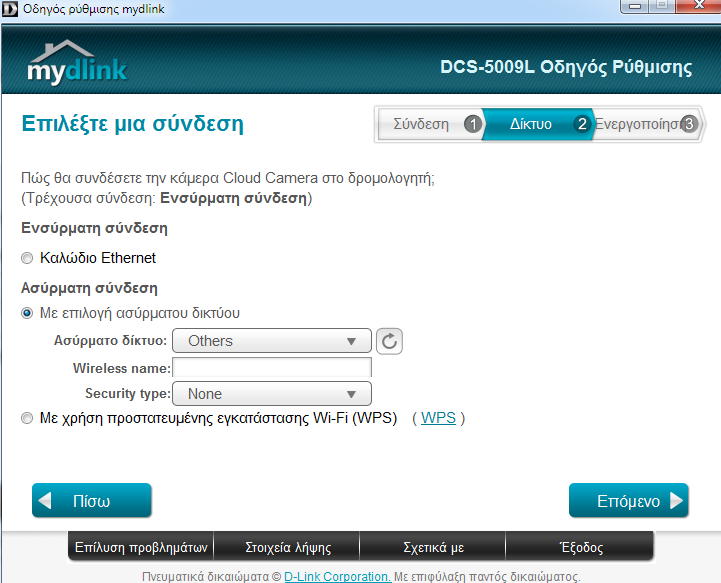Open Σχετικά με in bottom bar
This screenshot has width=721, height=583.
coord(433,547)
